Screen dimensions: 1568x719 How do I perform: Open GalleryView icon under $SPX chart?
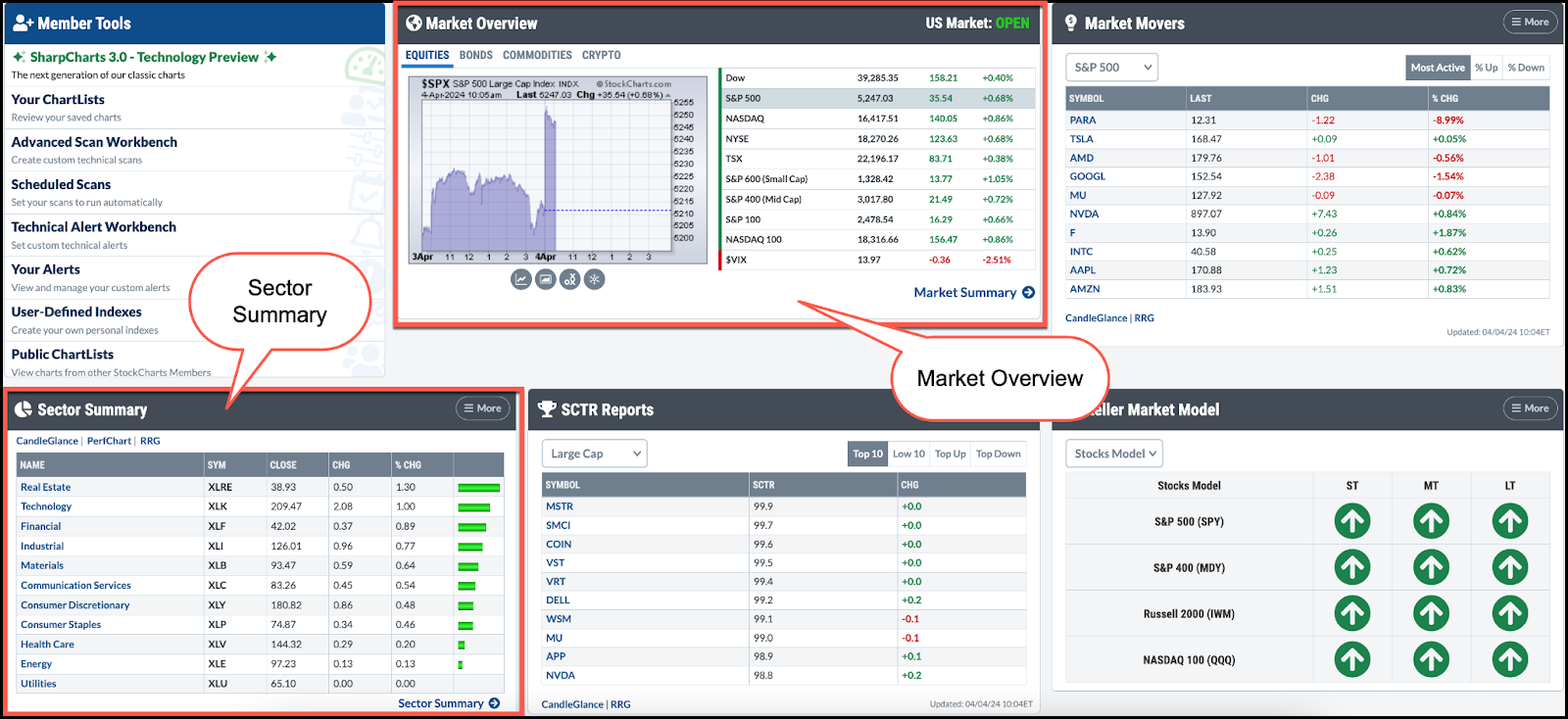[546, 279]
